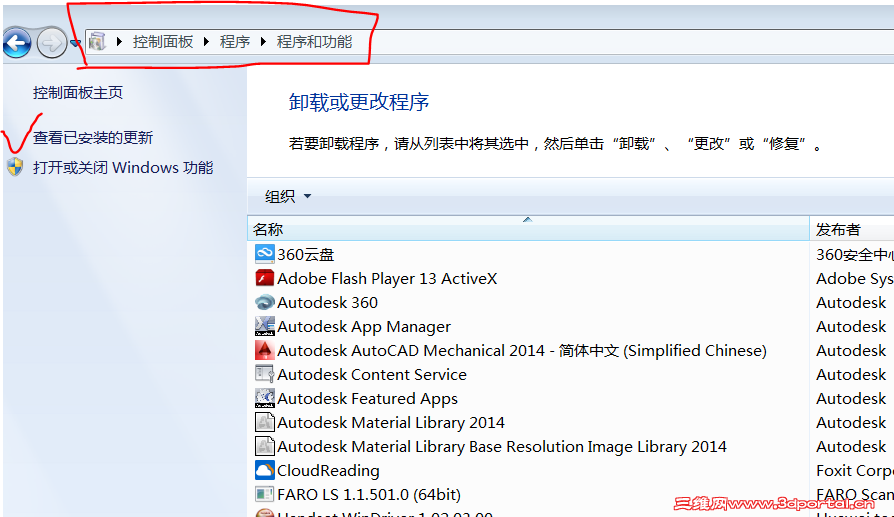Select Autodesk Featured Apps entry
The height and width of the screenshot is (517, 894).
[x=367, y=398]
